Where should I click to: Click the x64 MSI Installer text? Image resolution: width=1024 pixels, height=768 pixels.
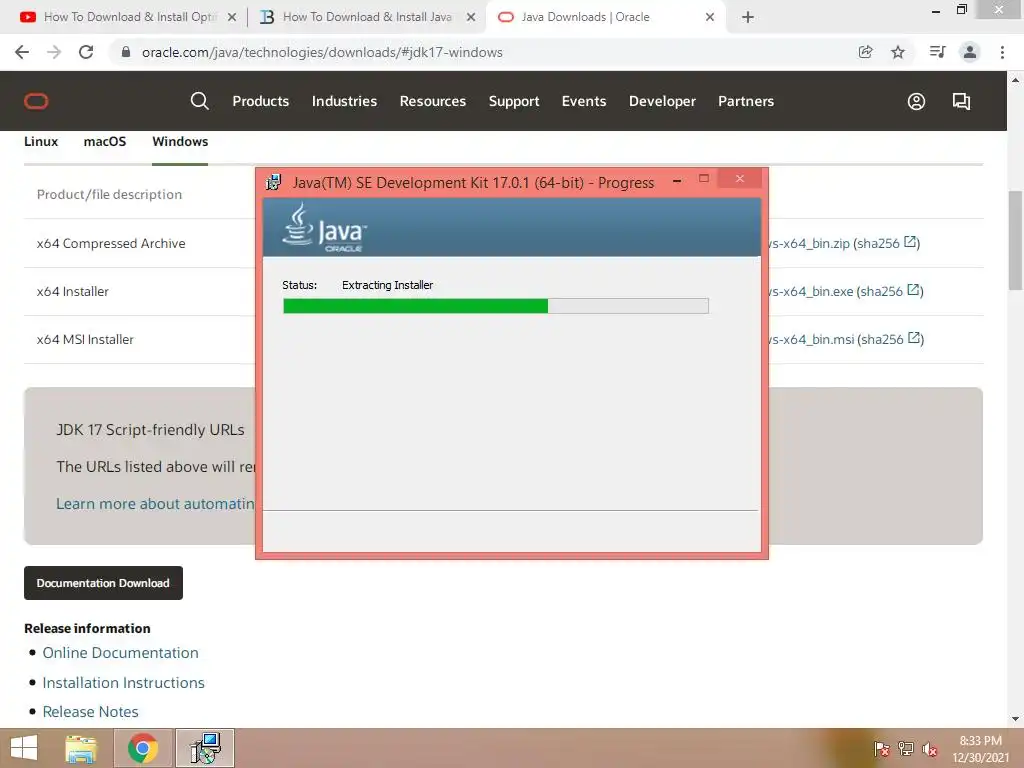coord(85,340)
